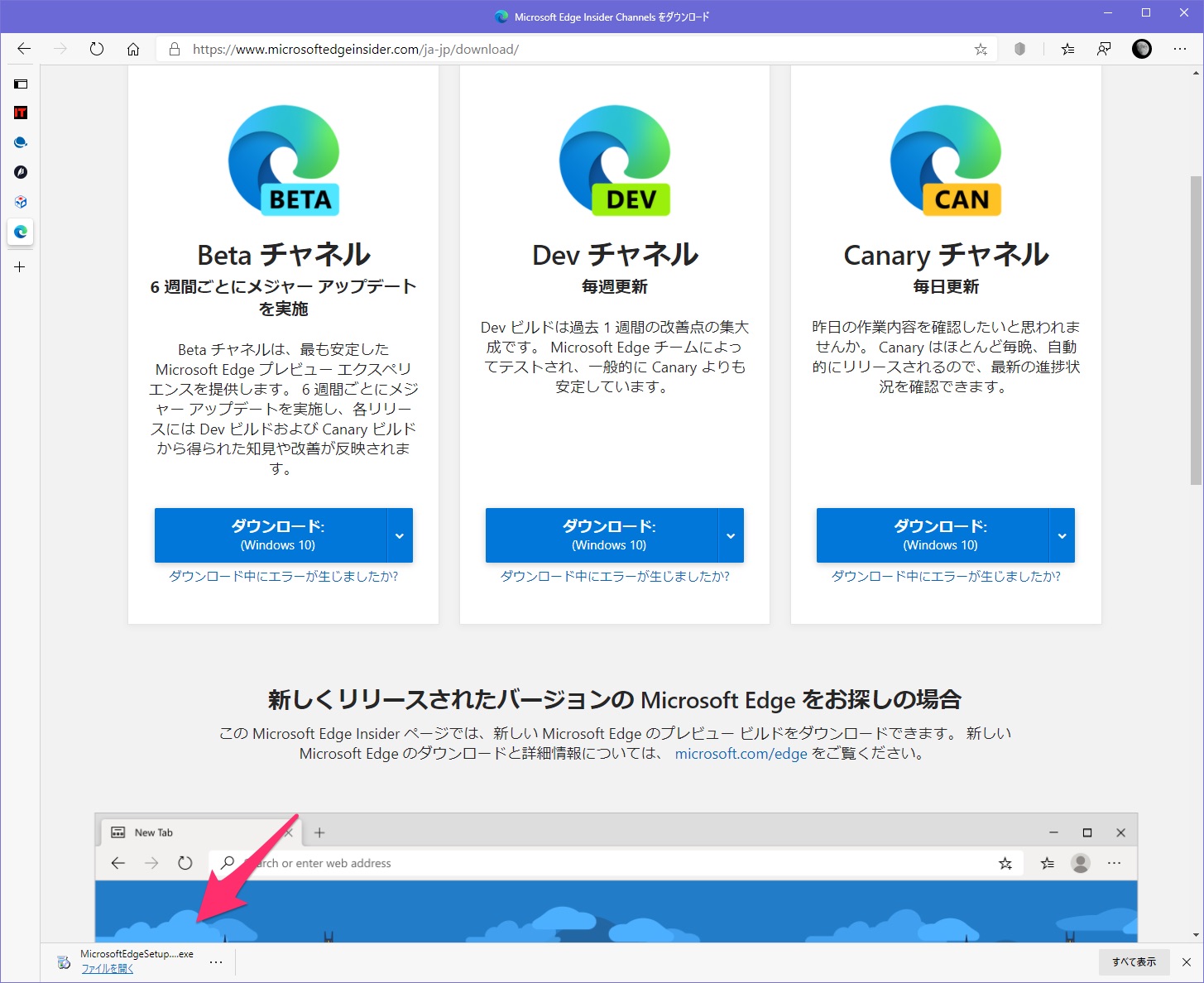View site security lock information
Image resolution: width=1204 pixels, height=983 pixels.
tap(175, 49)
